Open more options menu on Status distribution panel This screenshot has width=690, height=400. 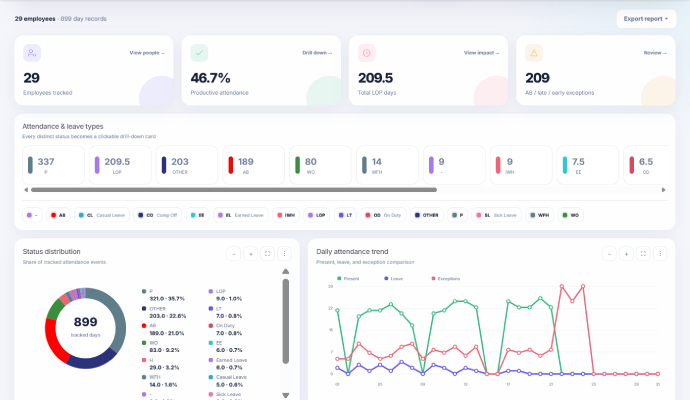pyautogui.click(x=284, y=254)
